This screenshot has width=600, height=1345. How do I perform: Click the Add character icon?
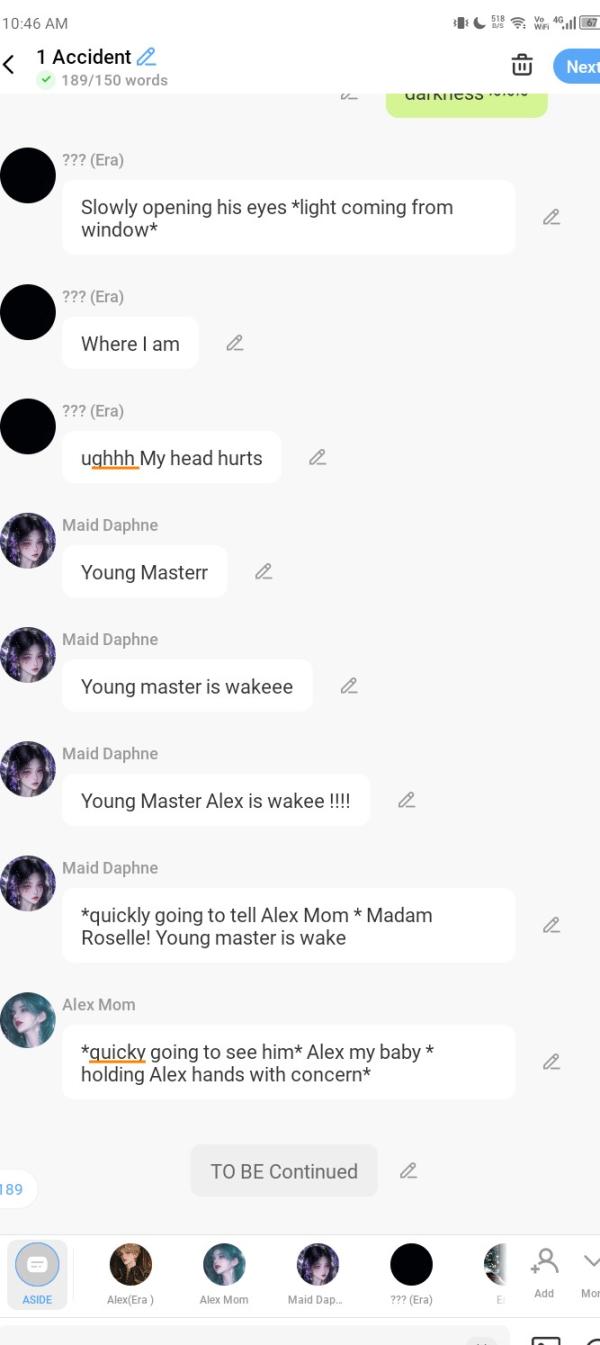pos(544,1272)
